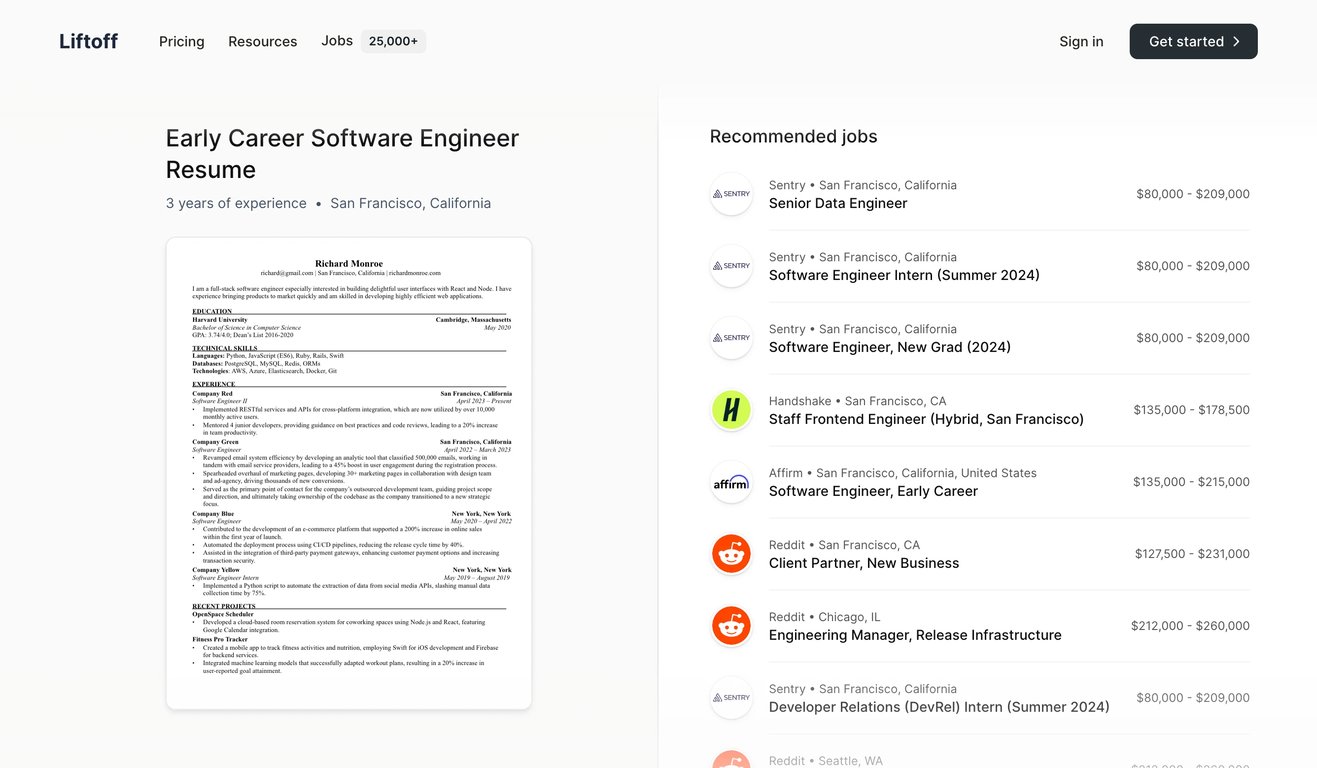The image size is (1317, 768).
Task: Open the Resources menu
Action: click(x=262, y=41)
